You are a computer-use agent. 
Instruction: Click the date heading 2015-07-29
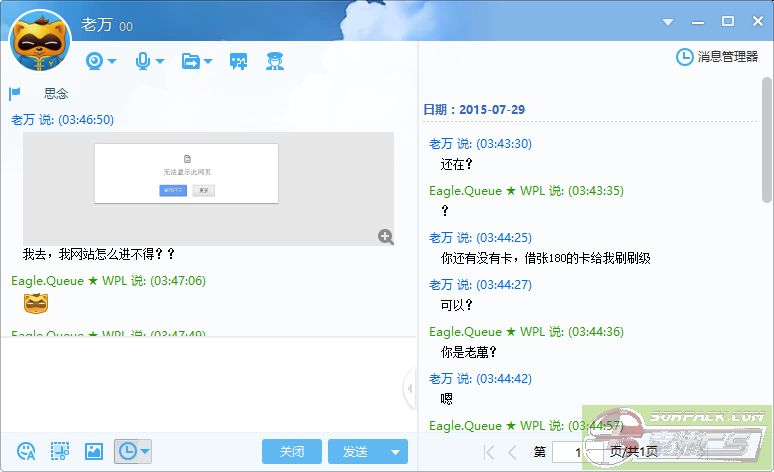point(492,110)
